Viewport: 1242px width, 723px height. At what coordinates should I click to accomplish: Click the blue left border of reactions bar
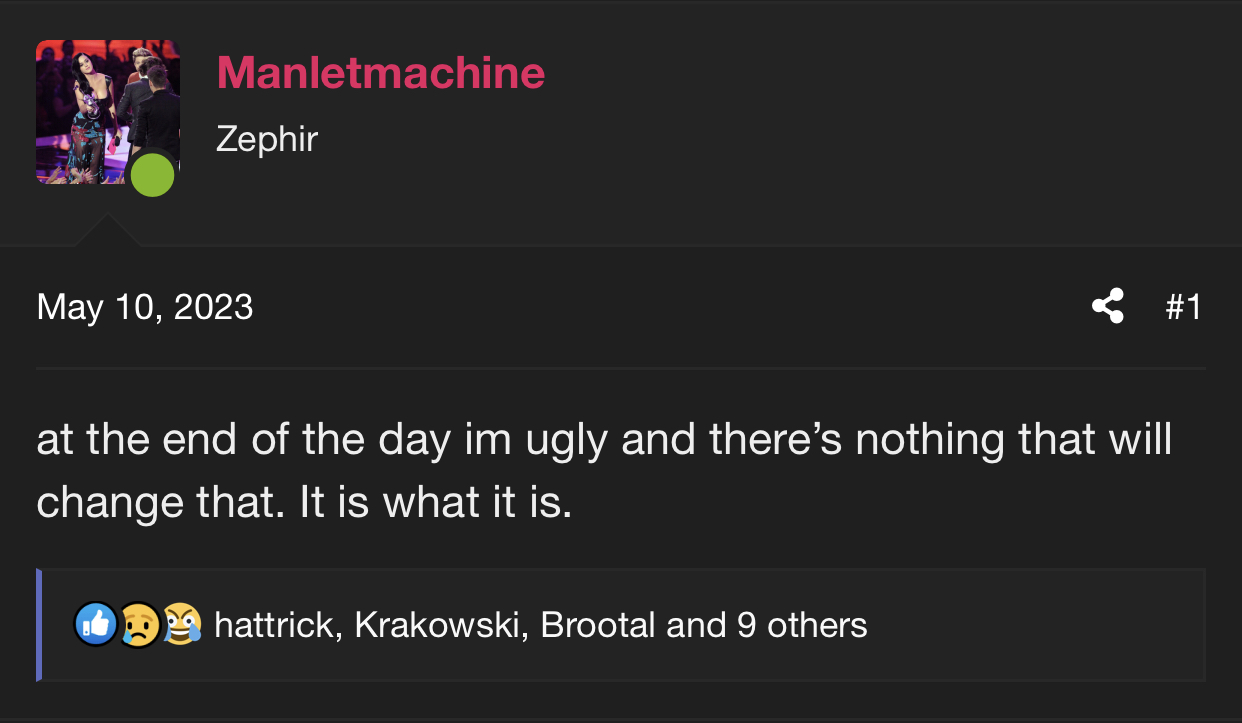pos(38,625)
